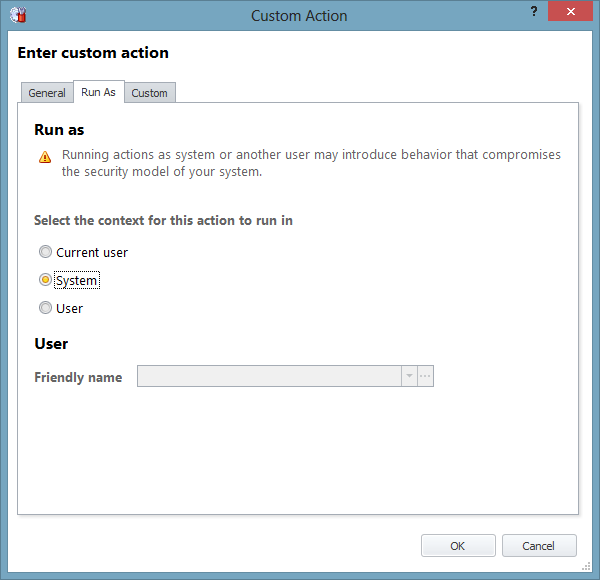This screenshot has height=580, width=600.
Task: Select the System radio button
Action: coord(45,280)
